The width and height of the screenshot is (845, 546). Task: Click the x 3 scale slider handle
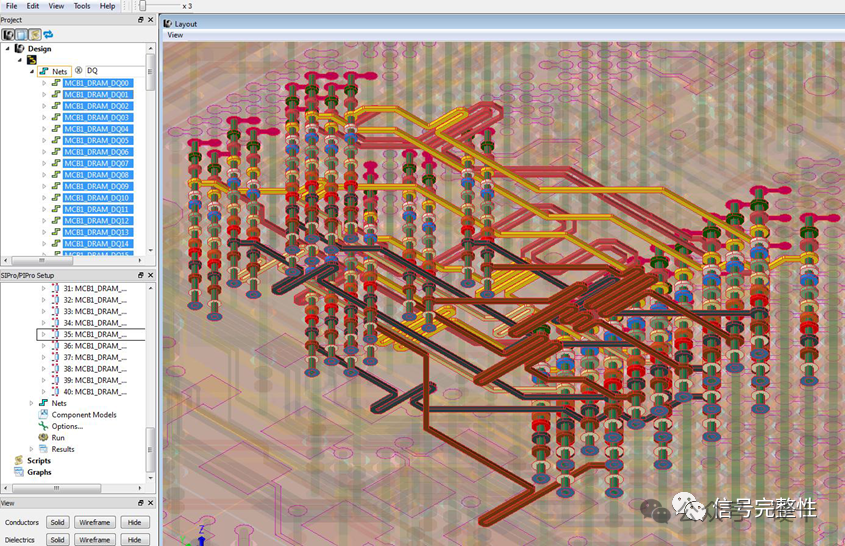(x=142, y=6)
